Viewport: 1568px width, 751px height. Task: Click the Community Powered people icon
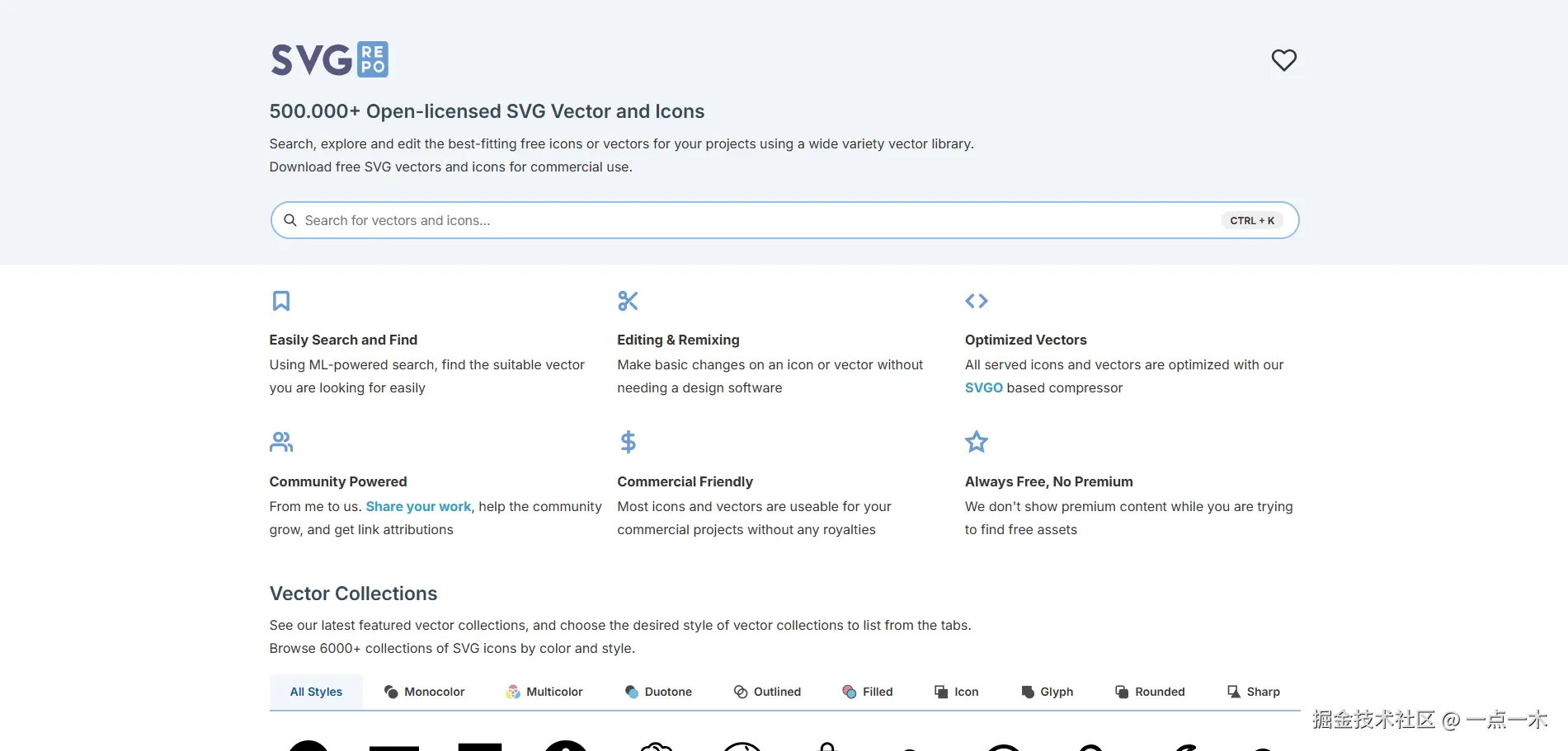pos(281,442)
